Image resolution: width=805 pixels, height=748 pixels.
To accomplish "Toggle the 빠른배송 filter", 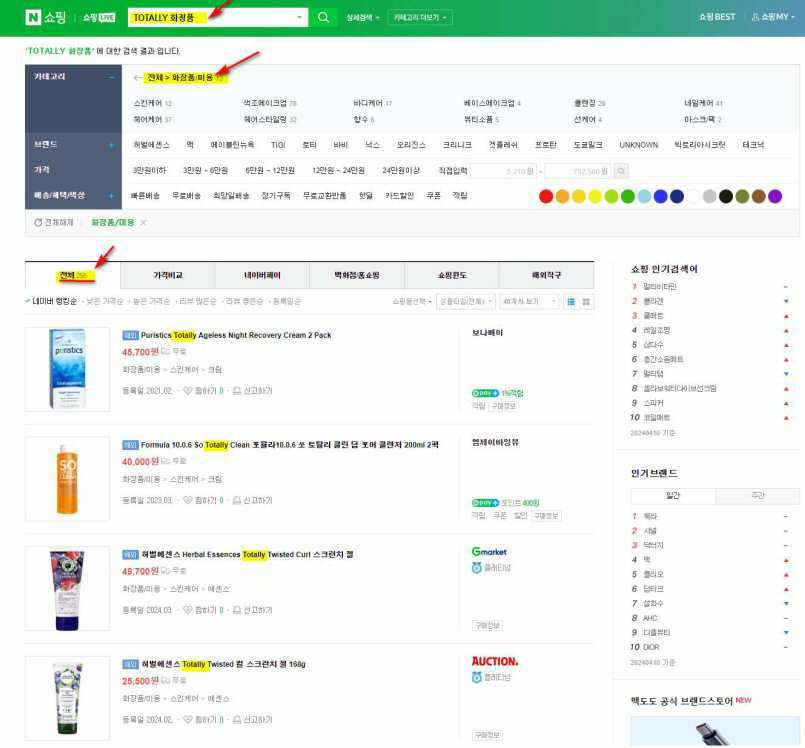I will [145, 196].
